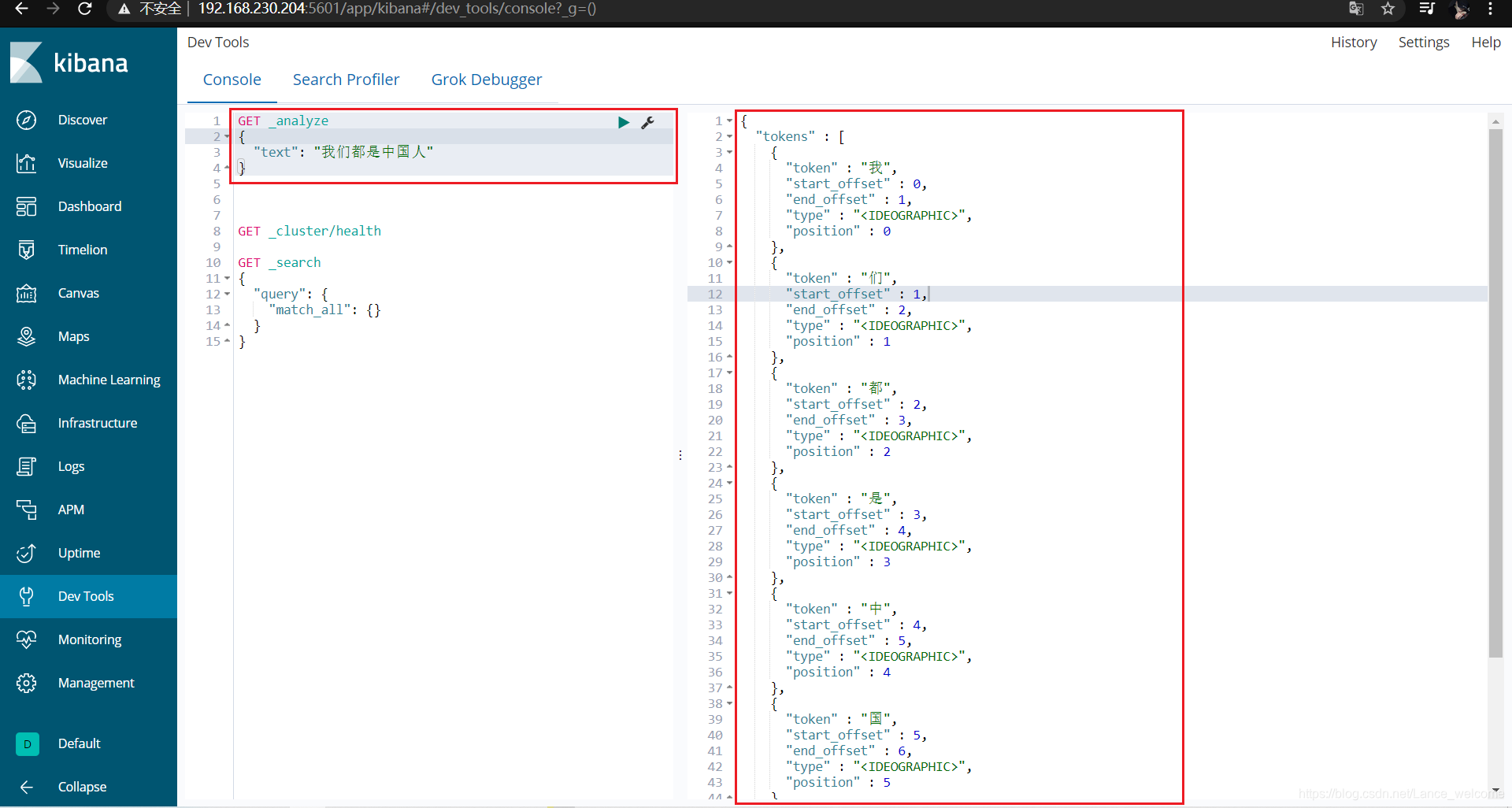Collapse line 2 of the tokens response
Viewport: 1512px width, 808px height.
[x=728, y=136]
